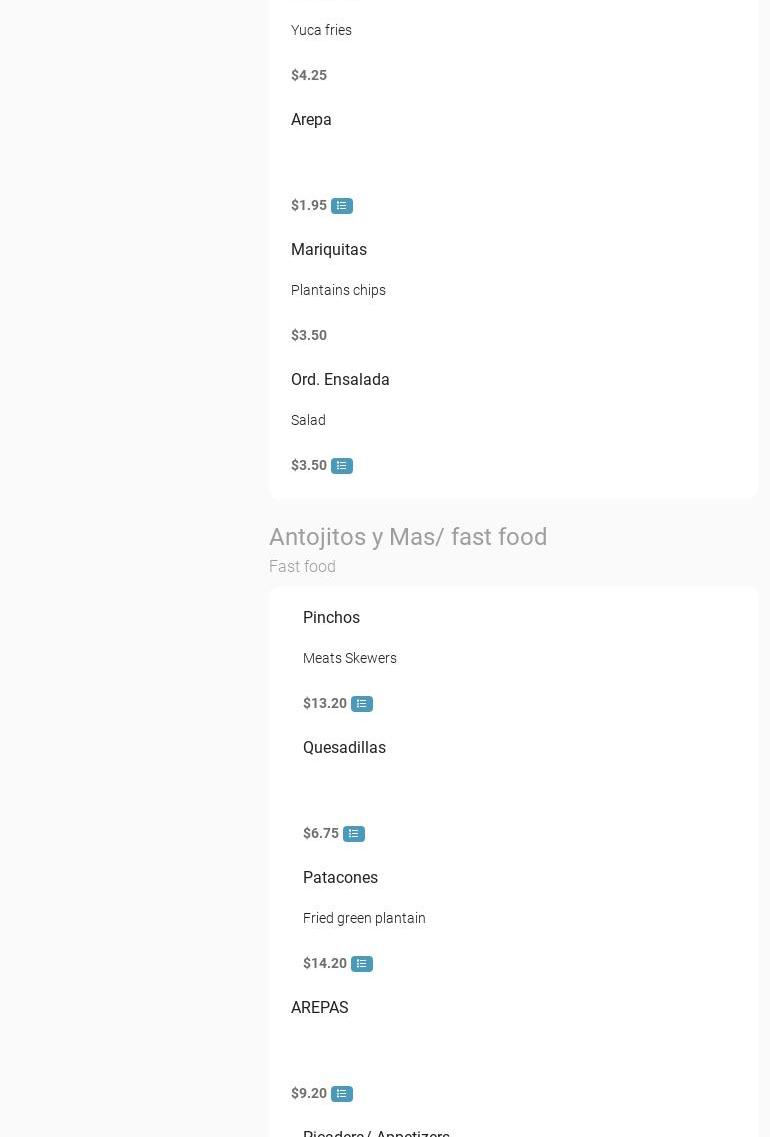Open the Quesadillas menu item
This screenshot has width=770, height=1137.
344,748
